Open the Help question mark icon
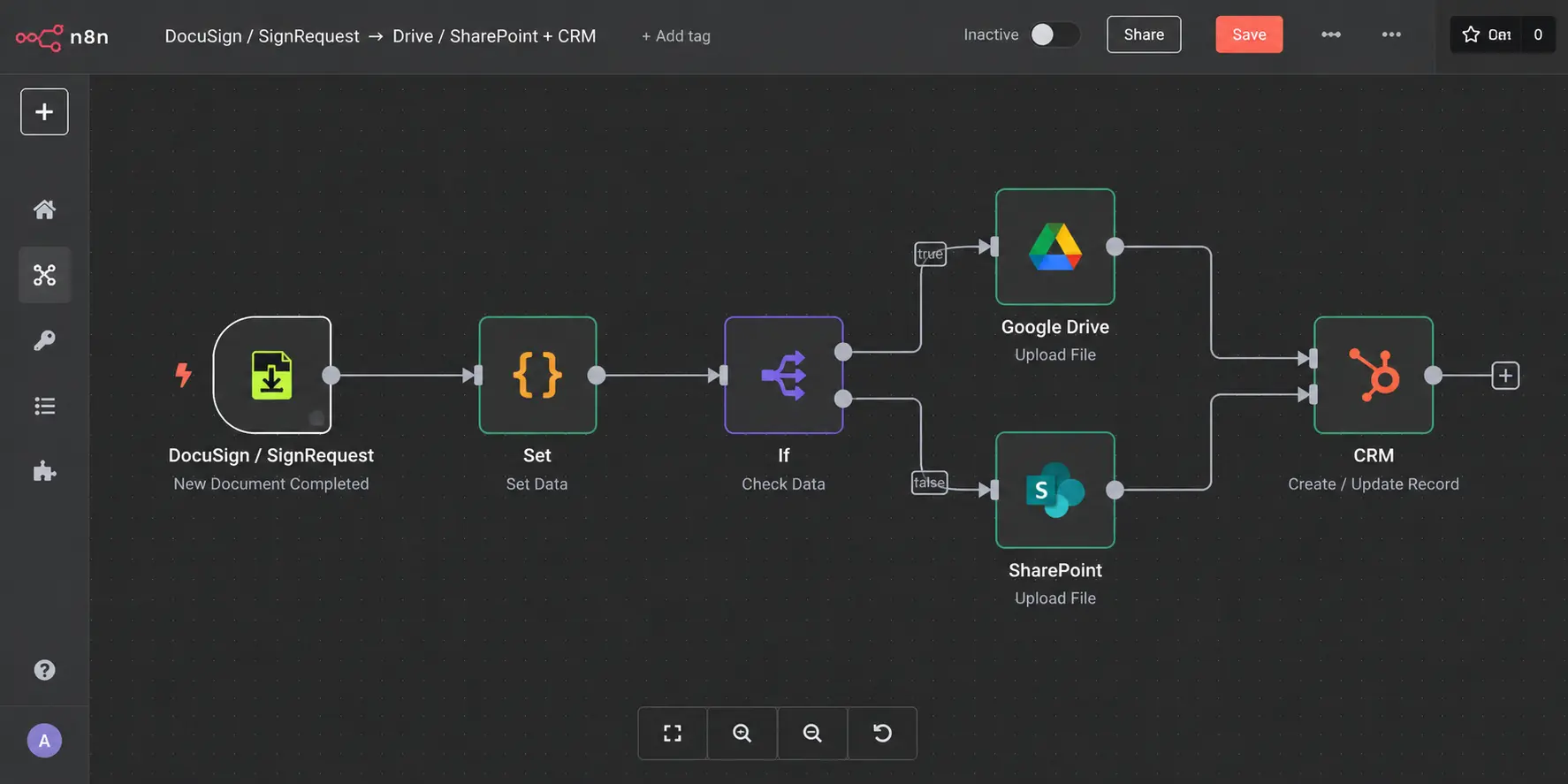This screenshot has width=1568, height=784. pyautogui.click(x=44, y=670)
